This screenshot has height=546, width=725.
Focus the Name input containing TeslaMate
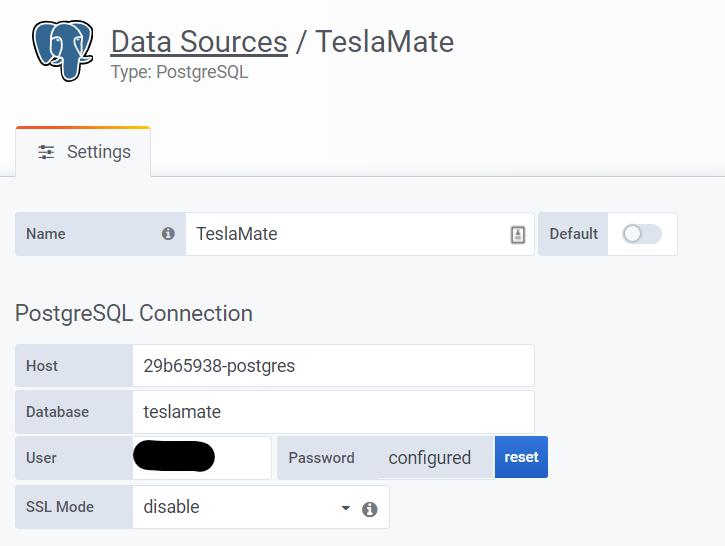(345, 234)
